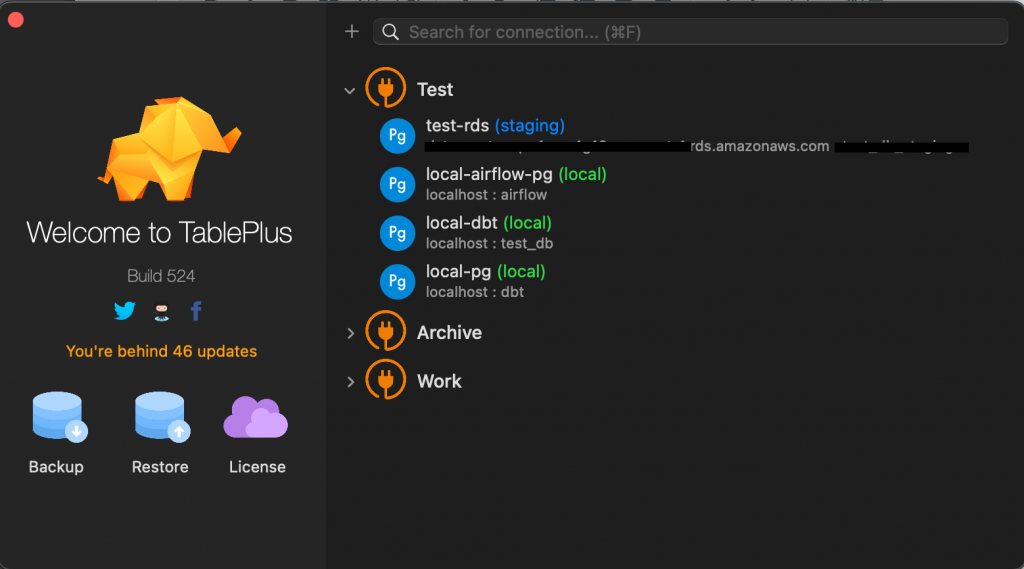The width and height of the screenshot is (1024, 569).
Task: Open the GitHub octocat icon
Action: point(161,312)
